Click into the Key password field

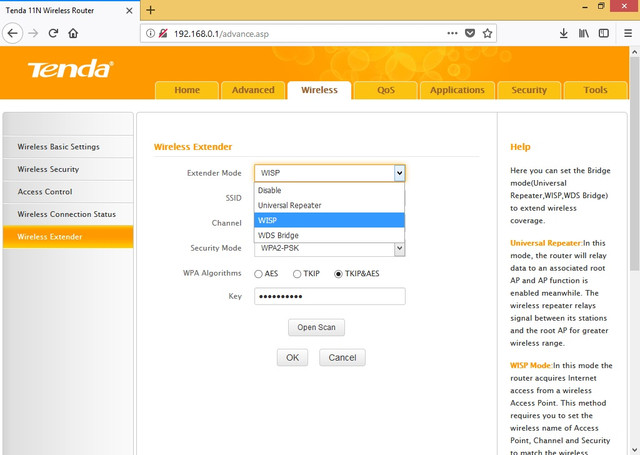(330, 296)
